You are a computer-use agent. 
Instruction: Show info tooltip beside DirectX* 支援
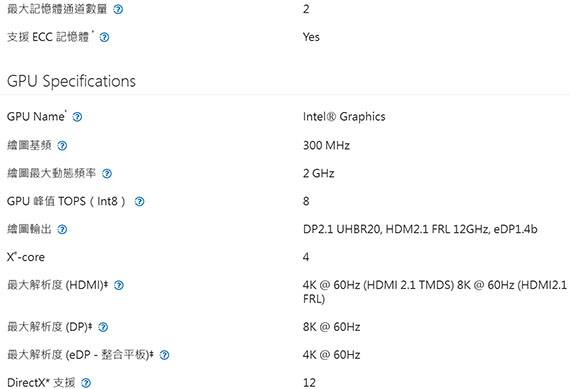pos(86,383)
